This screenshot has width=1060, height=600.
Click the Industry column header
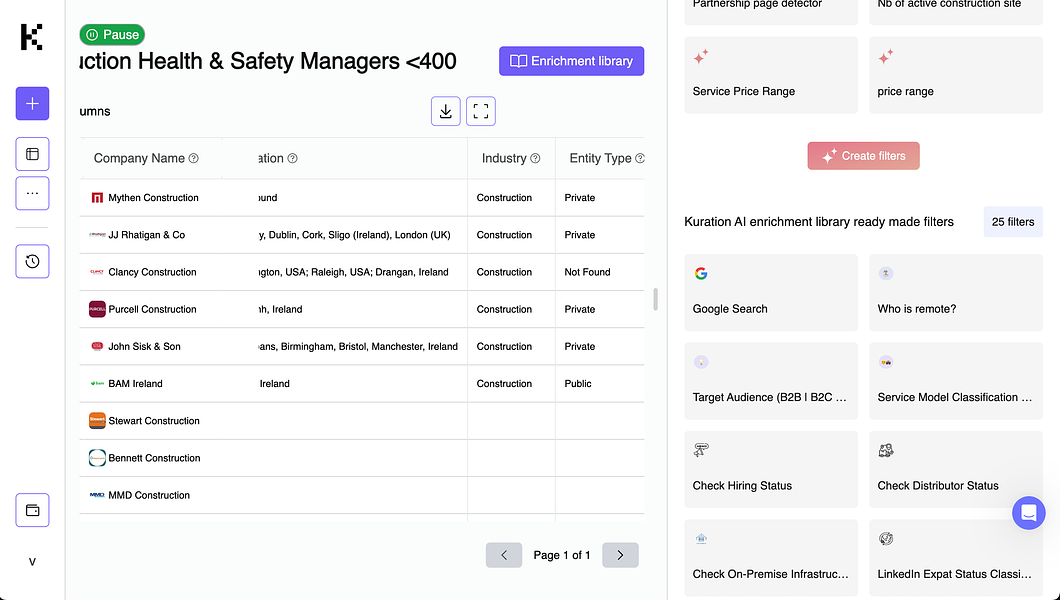point(511,158)
